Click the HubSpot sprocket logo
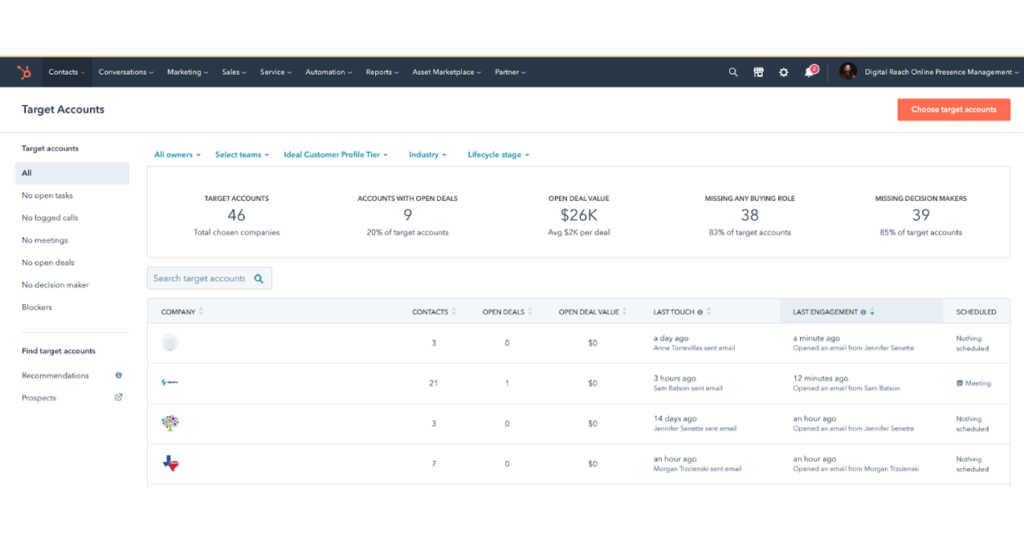 point(24,72)
